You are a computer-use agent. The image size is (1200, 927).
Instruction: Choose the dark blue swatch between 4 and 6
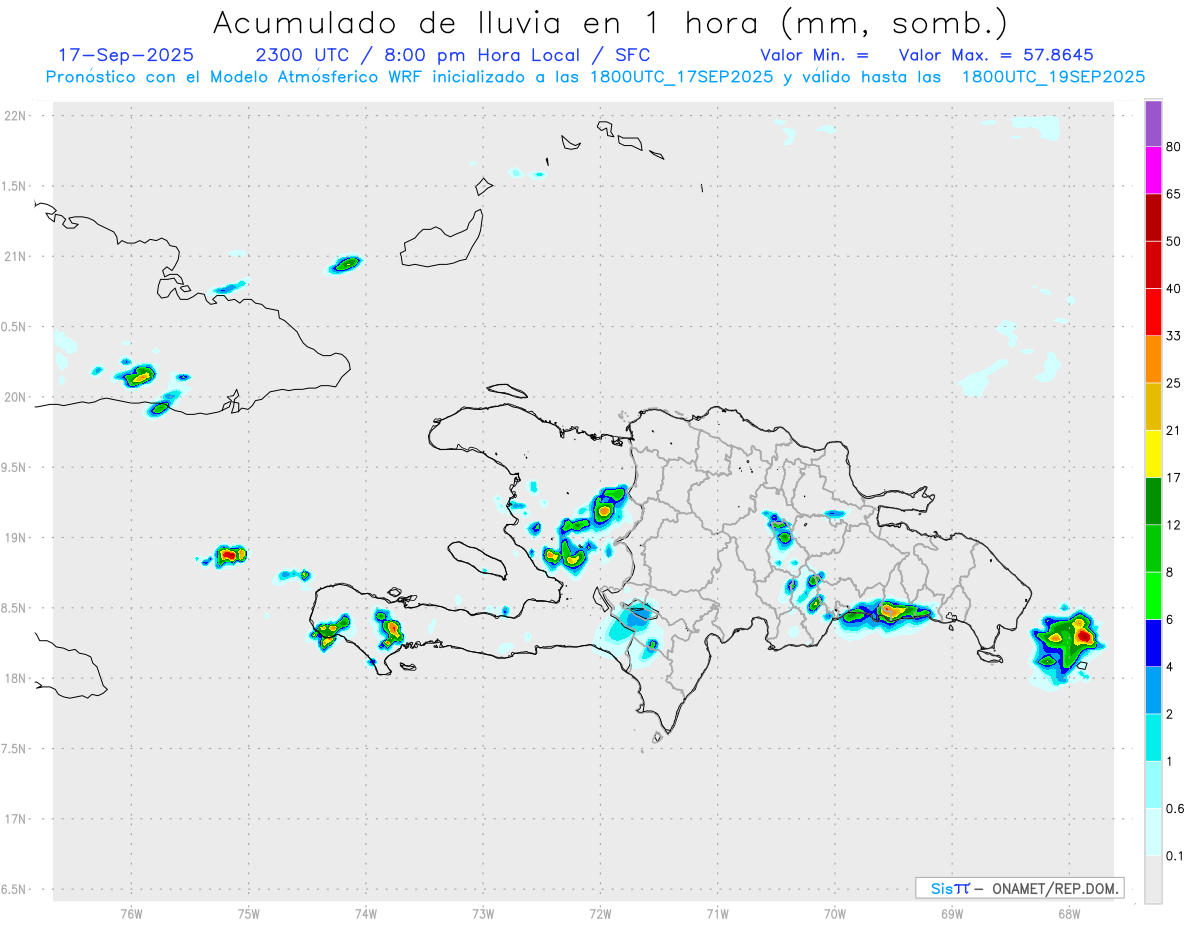tap(1153, 643)
